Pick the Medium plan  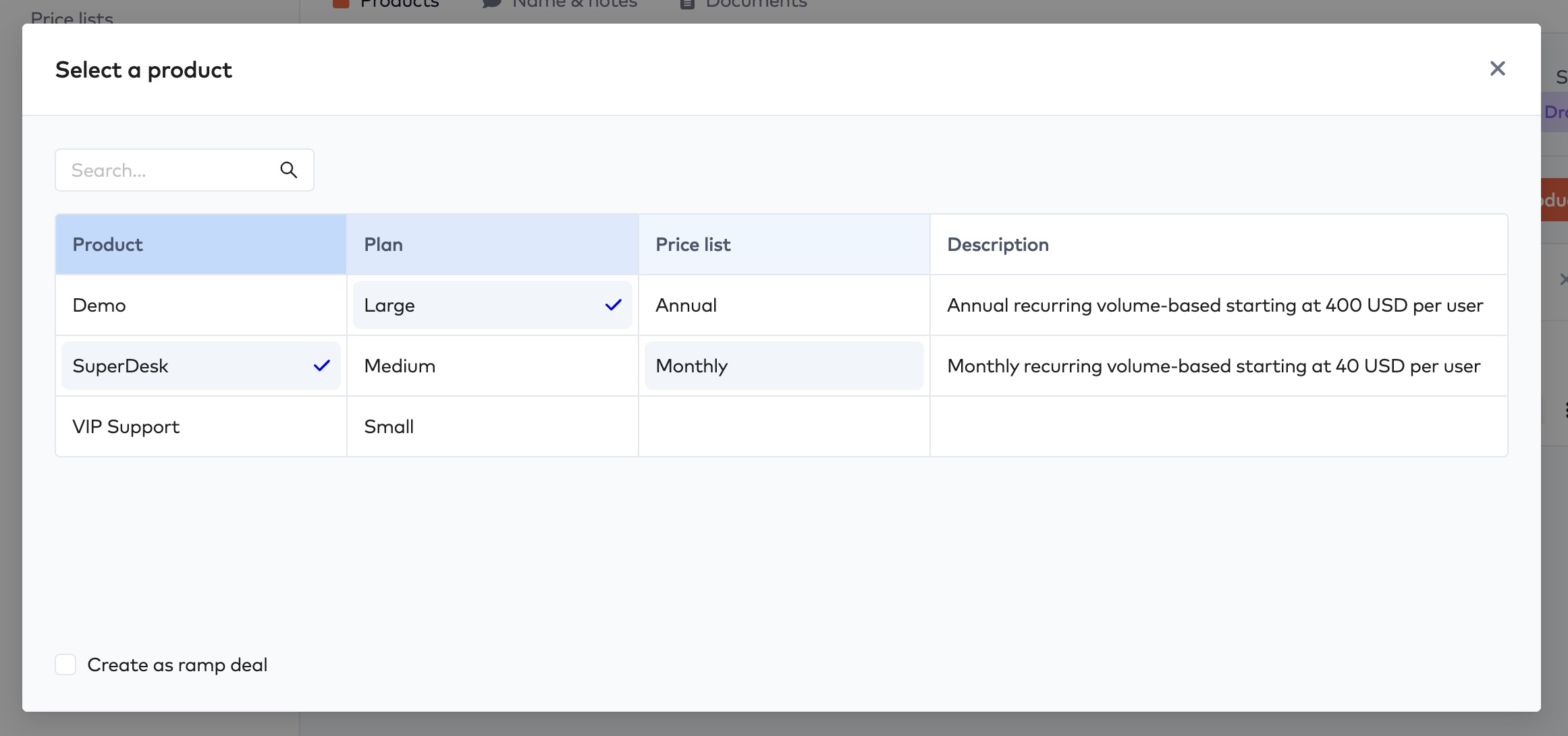tap(493, 366)
